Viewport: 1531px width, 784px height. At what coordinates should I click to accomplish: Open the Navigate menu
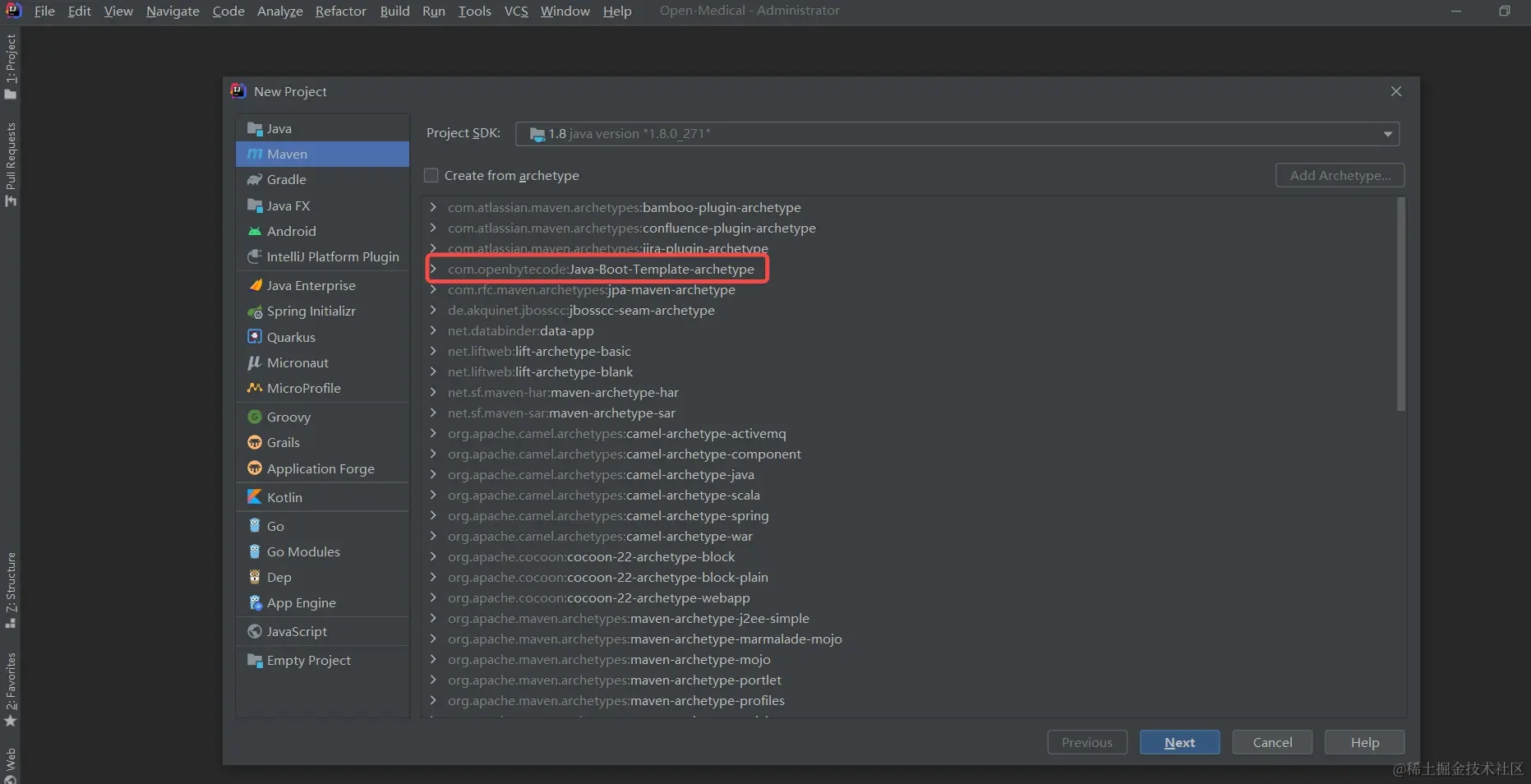(x=173, y=11)
